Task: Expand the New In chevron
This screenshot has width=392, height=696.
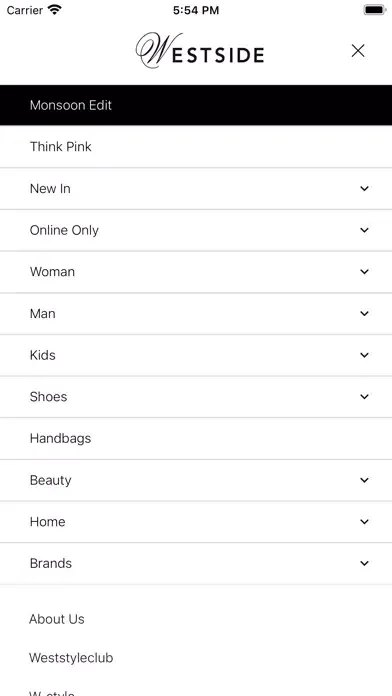Action: click(x=364, y=189)
